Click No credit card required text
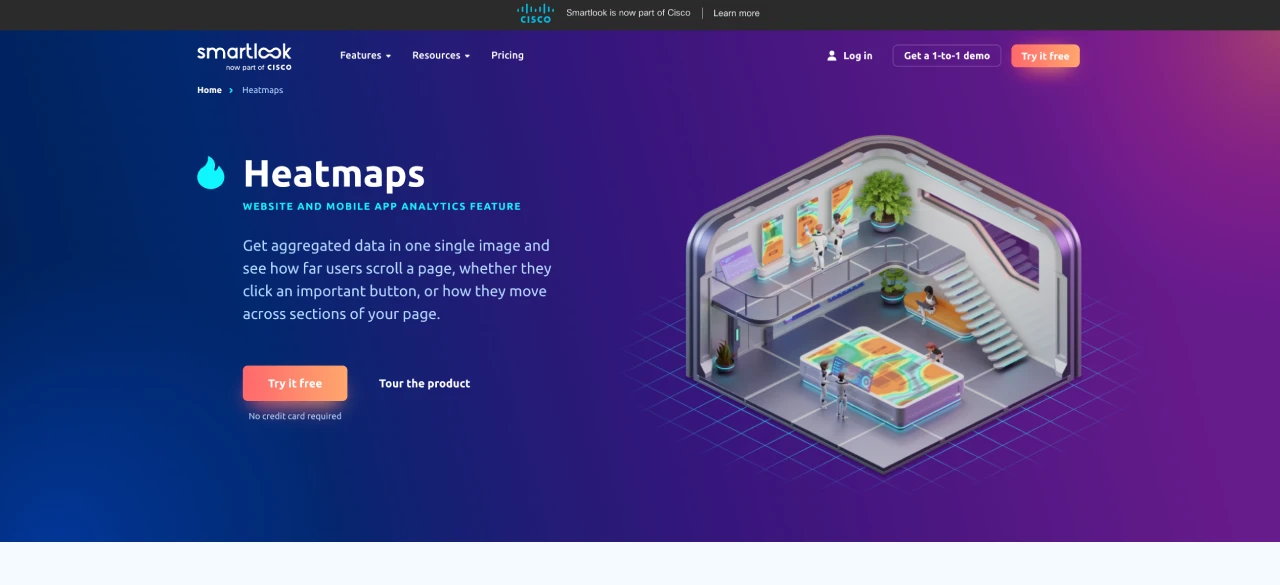 tap(295, 416)
